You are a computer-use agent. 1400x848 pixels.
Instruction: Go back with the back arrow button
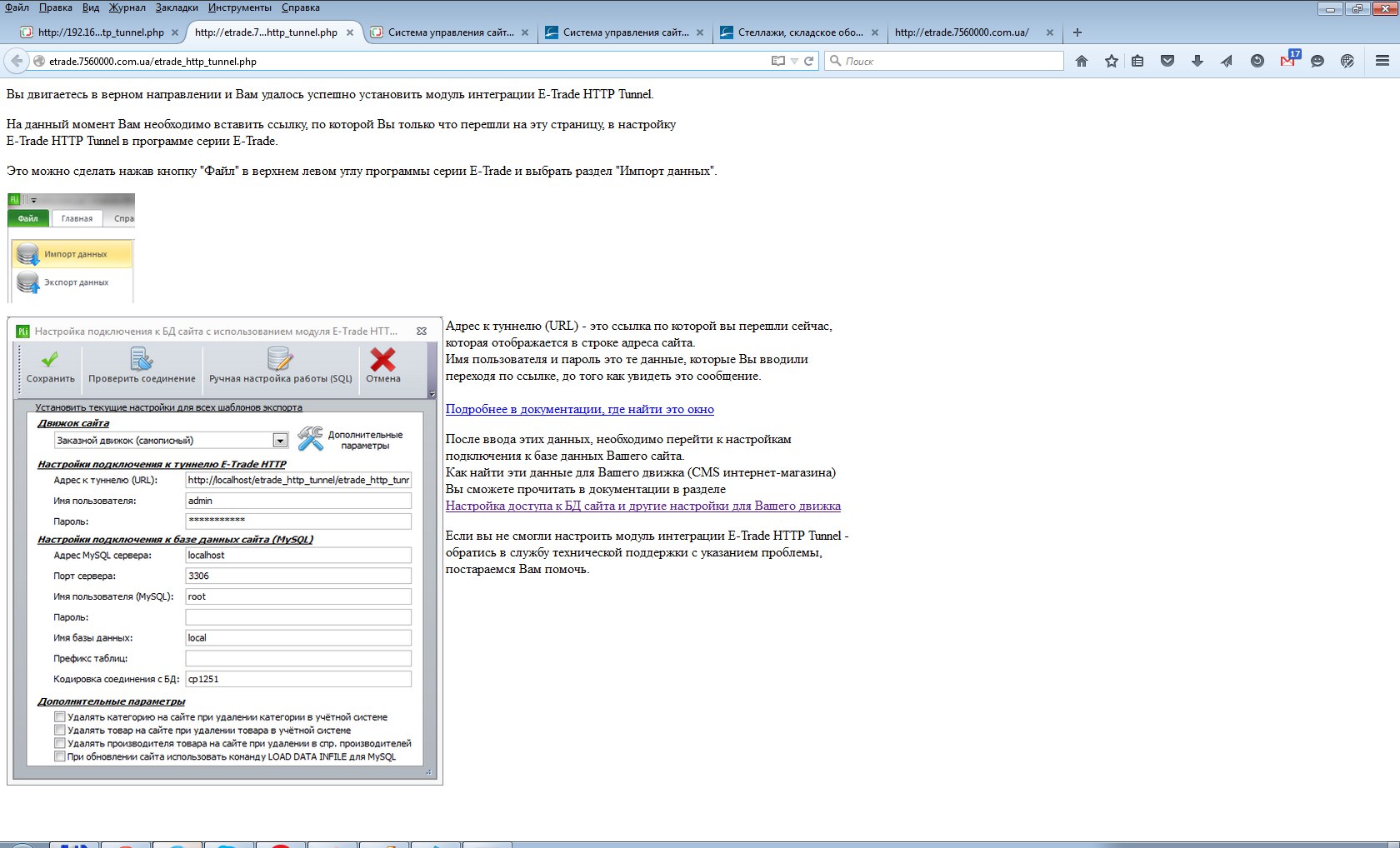pyautogui.click(x=17, y=61)
